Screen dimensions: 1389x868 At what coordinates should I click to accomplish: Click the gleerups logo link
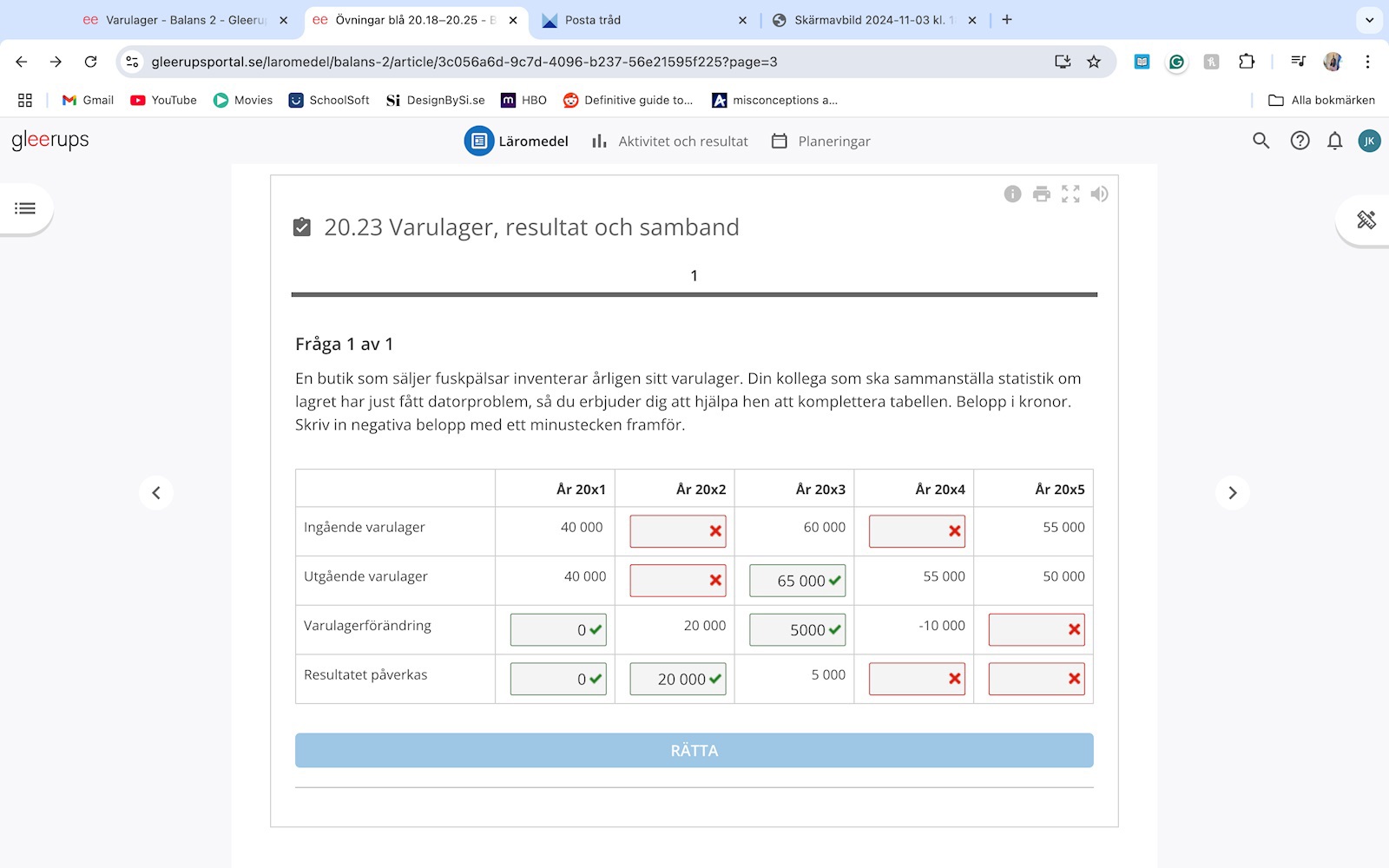[50, 140]
